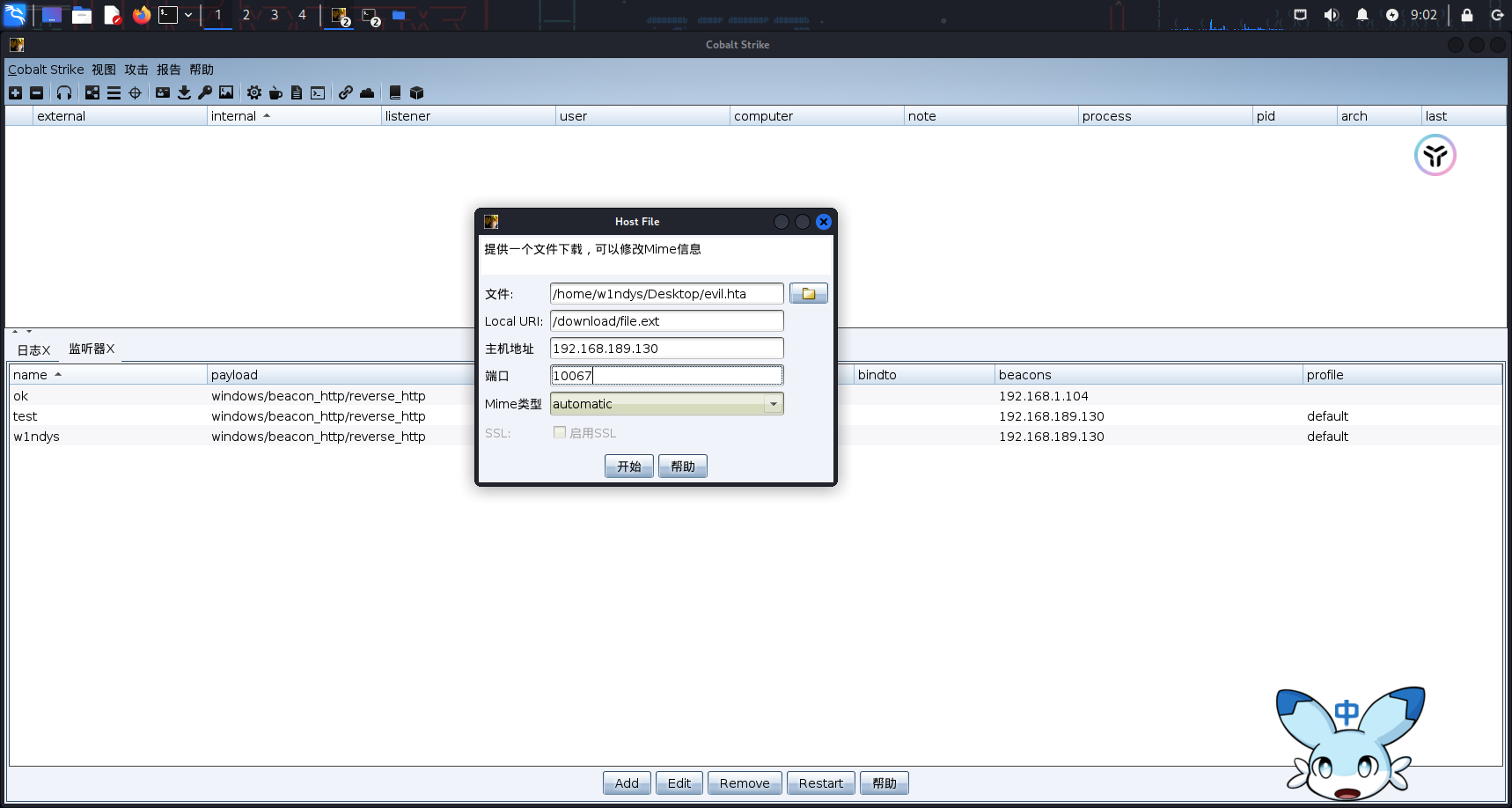Click the coffee cup icon in toolbar
Image resolution: width=1512 pixels, height=808 pixels.
coord(275,92)
